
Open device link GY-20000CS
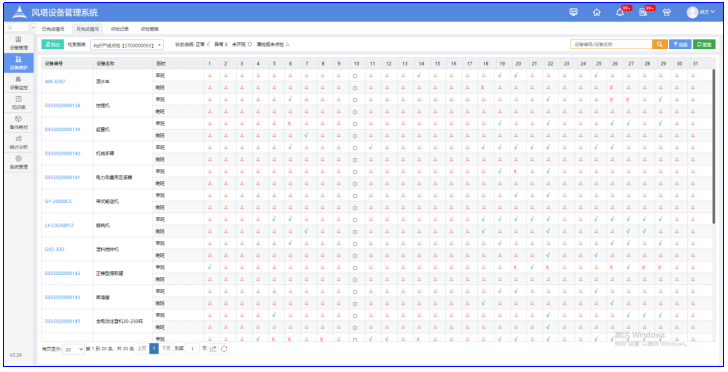pyautogui.click(x=58, y=201)
